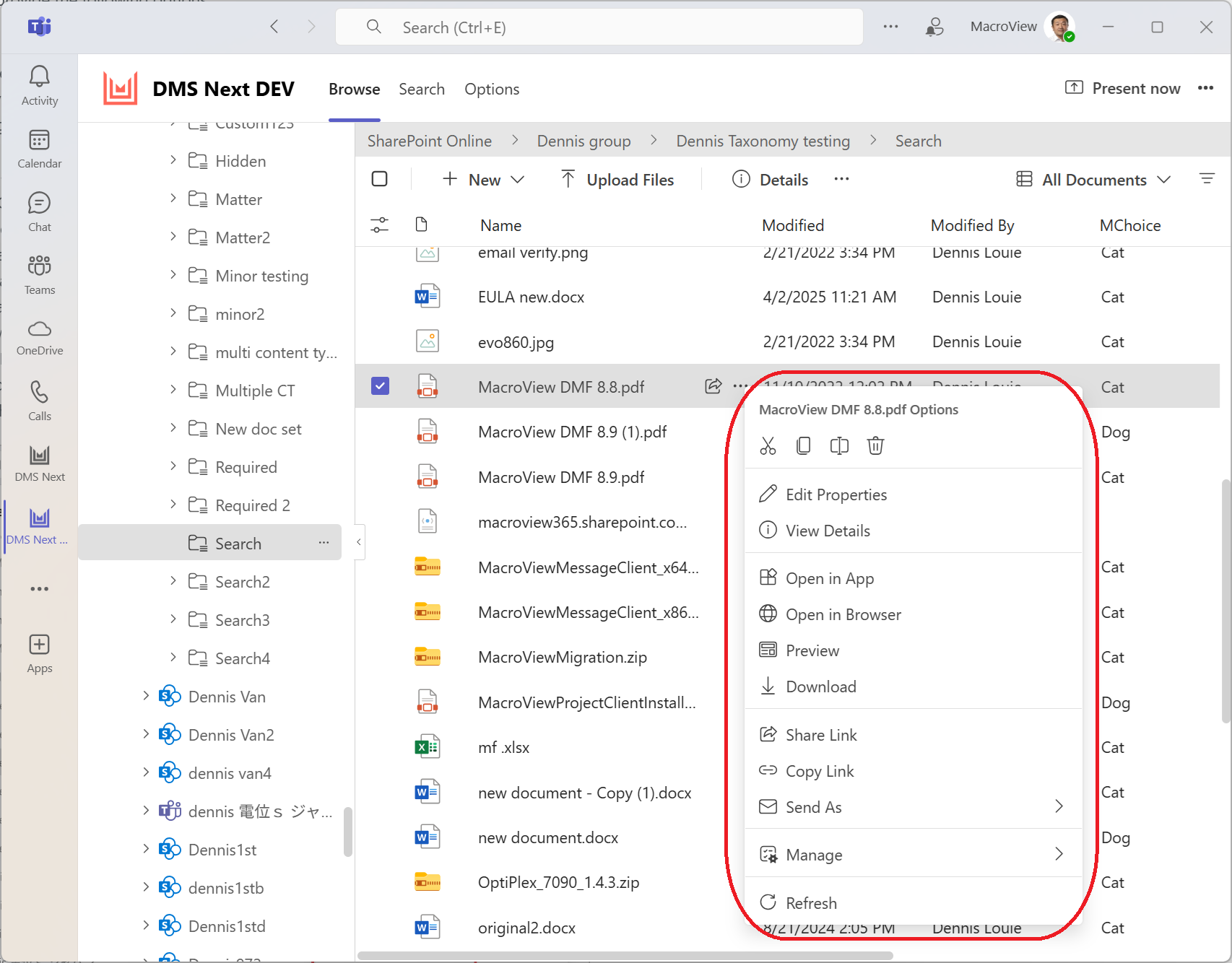
Task: Click the horizontal scrollbar at bottom
Action: click(x=625, y=955)
